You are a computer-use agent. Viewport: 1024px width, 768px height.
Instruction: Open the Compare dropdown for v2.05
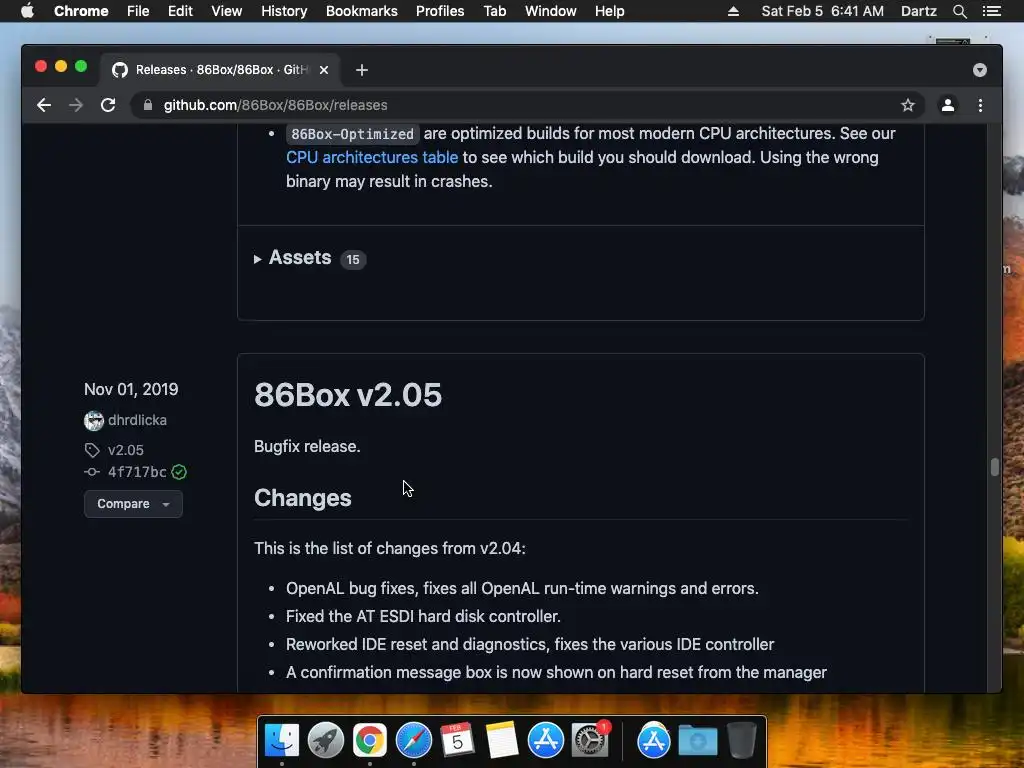pyautogui.click(x=133, y=504)
